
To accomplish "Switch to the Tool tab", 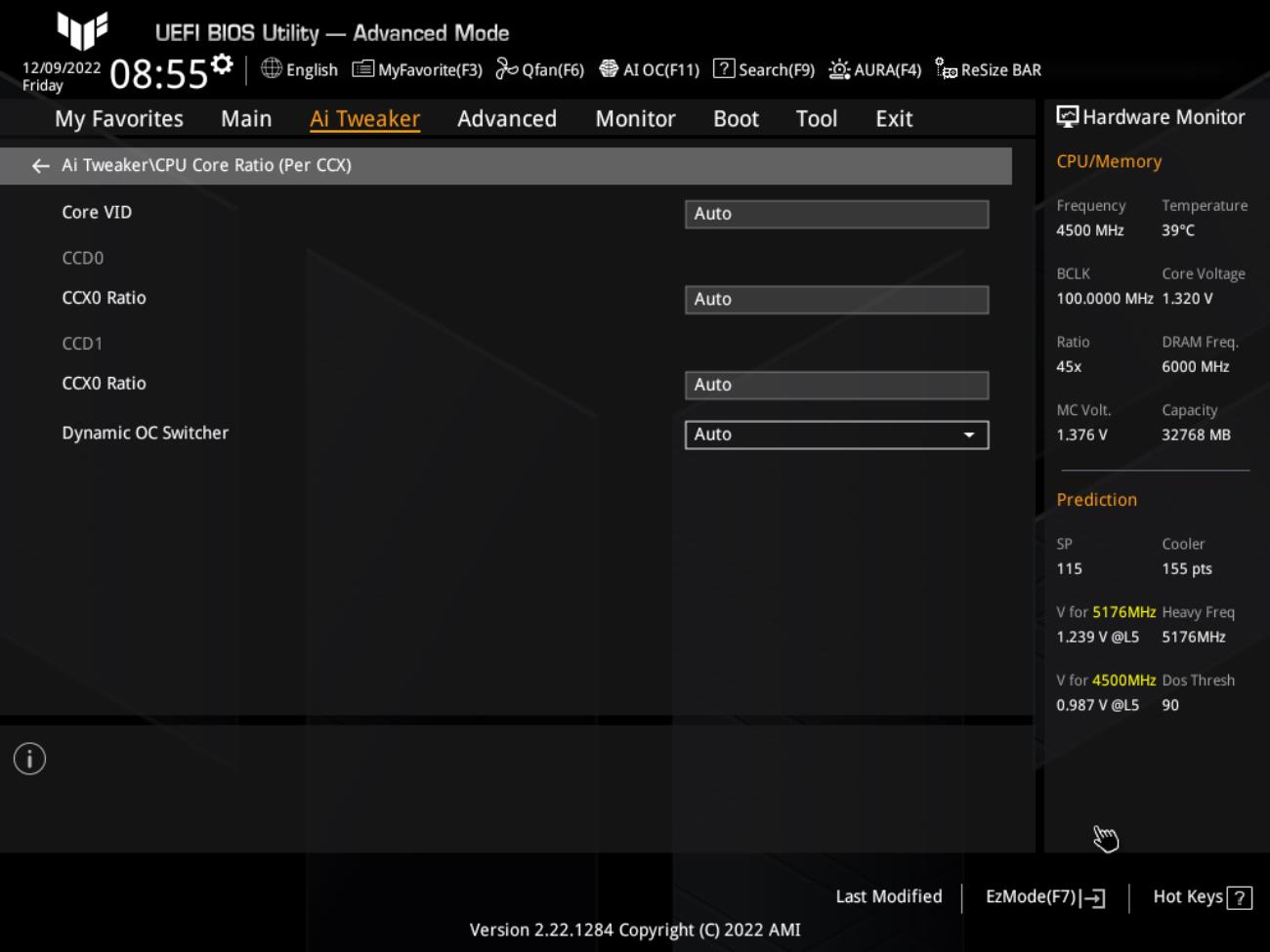I will pos(817,119).
